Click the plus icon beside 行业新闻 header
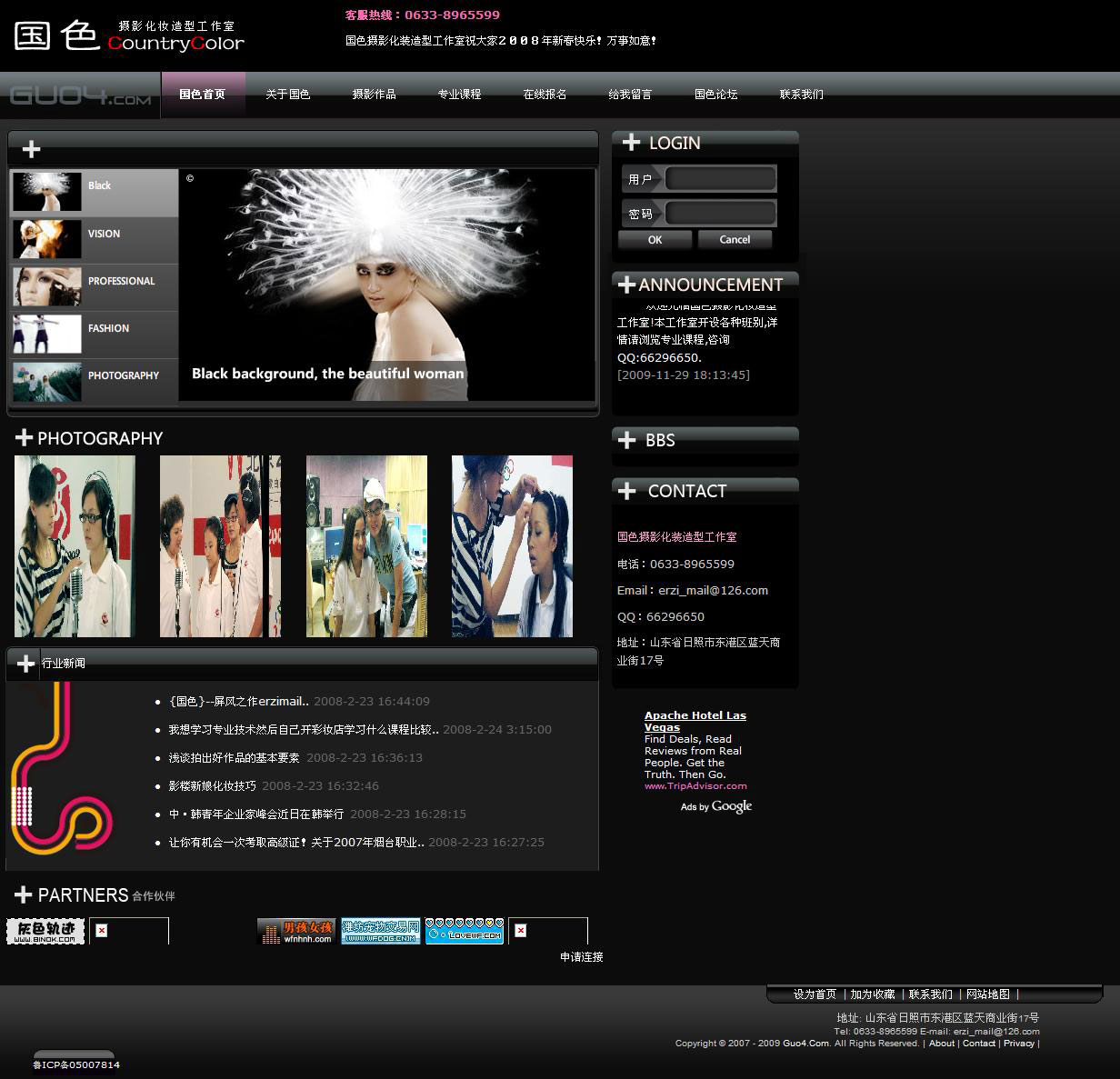Viewport: 1120px width, 1079px height. click(x=25, y=664)
